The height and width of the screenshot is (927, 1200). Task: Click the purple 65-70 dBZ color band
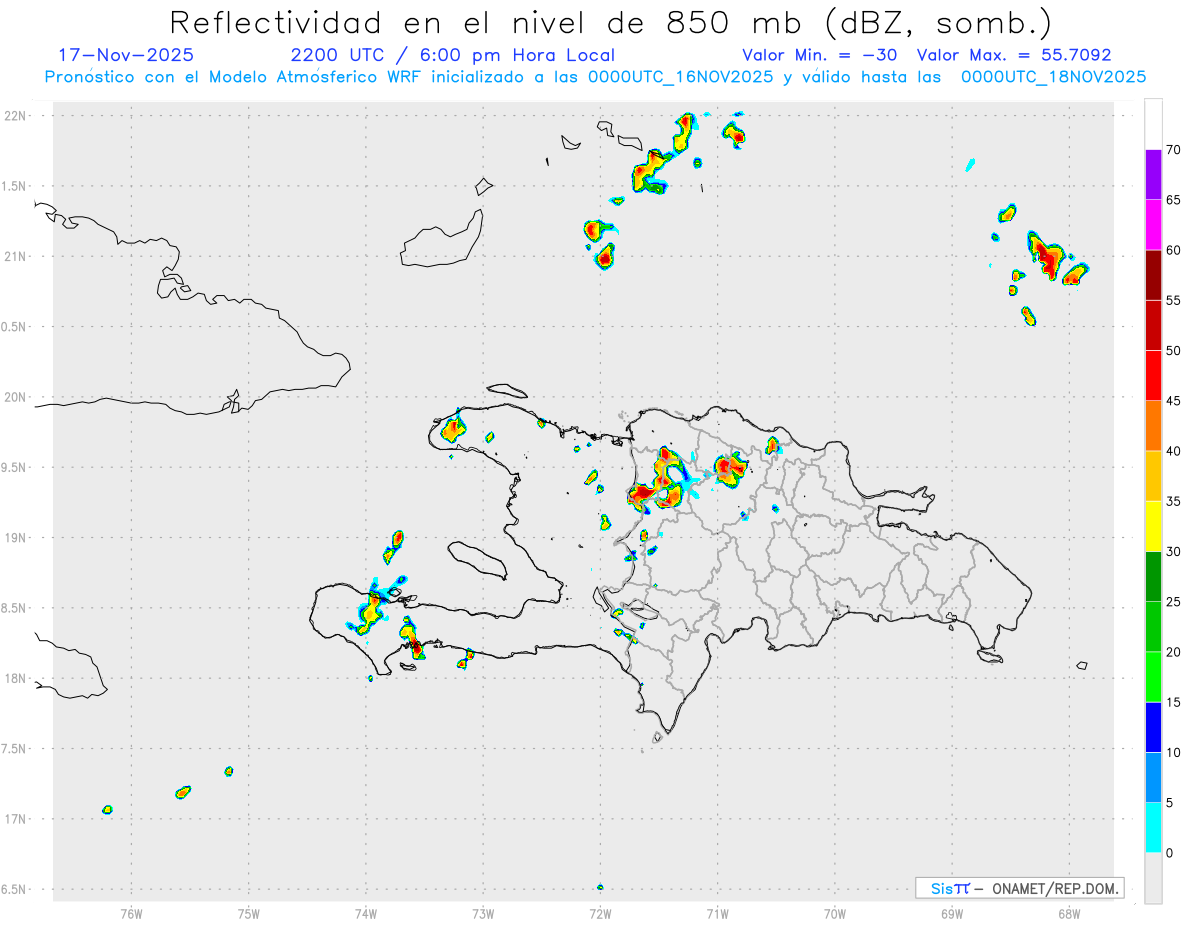coord(1153,175)
